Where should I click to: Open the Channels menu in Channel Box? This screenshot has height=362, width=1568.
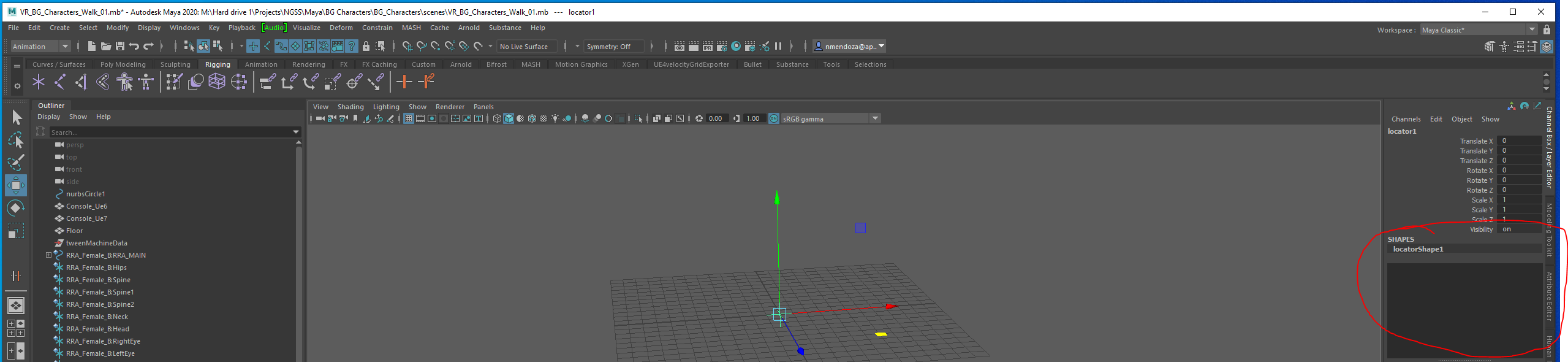pos(1406,119)
